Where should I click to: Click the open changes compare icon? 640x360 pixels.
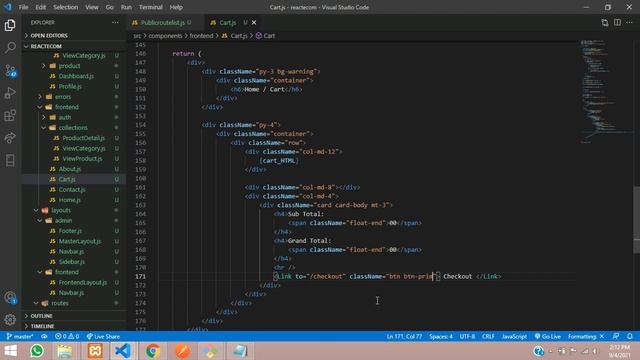(x=604, y=22)
